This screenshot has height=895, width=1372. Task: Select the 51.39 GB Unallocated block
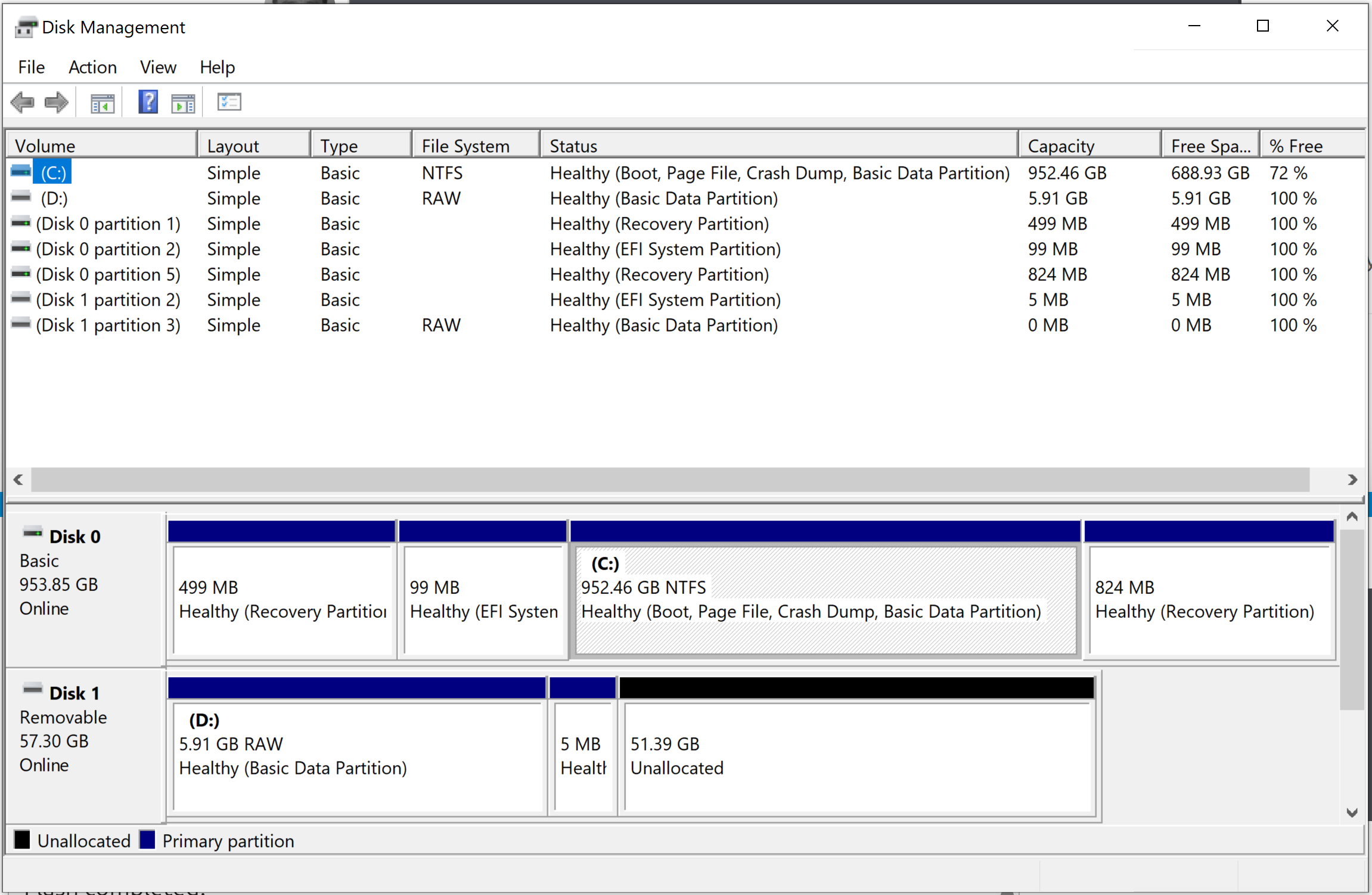857,756
